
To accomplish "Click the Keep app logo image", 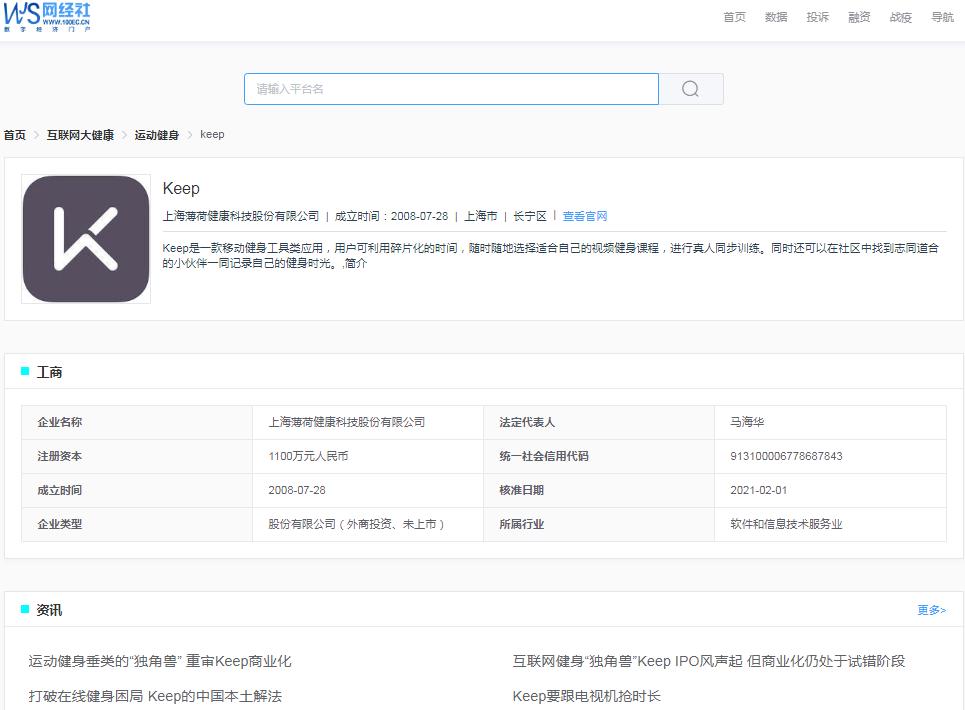I will coord(86,238).
